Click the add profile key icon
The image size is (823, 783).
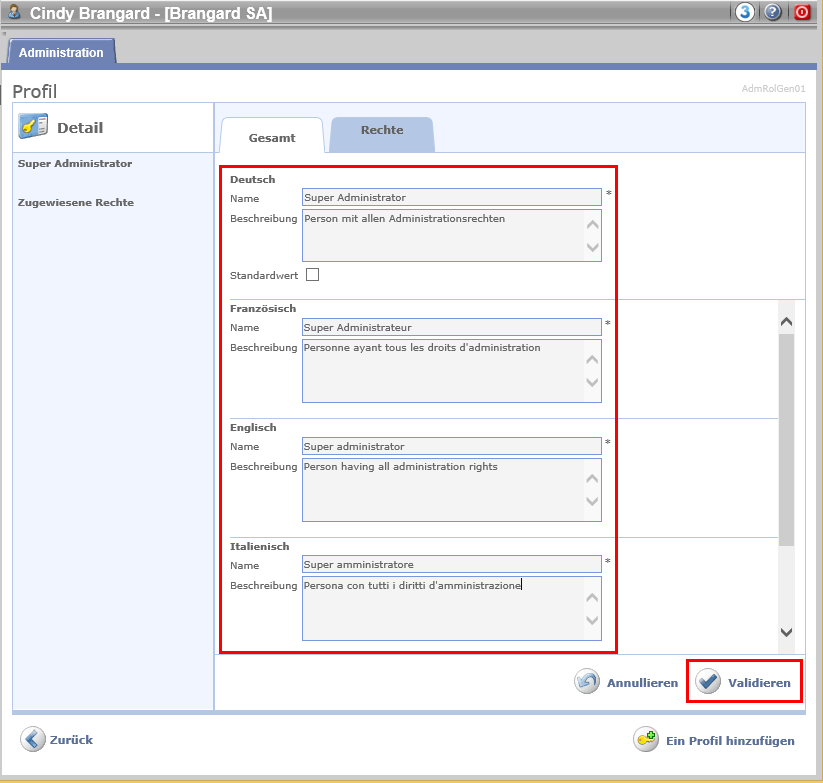point(646,740)
